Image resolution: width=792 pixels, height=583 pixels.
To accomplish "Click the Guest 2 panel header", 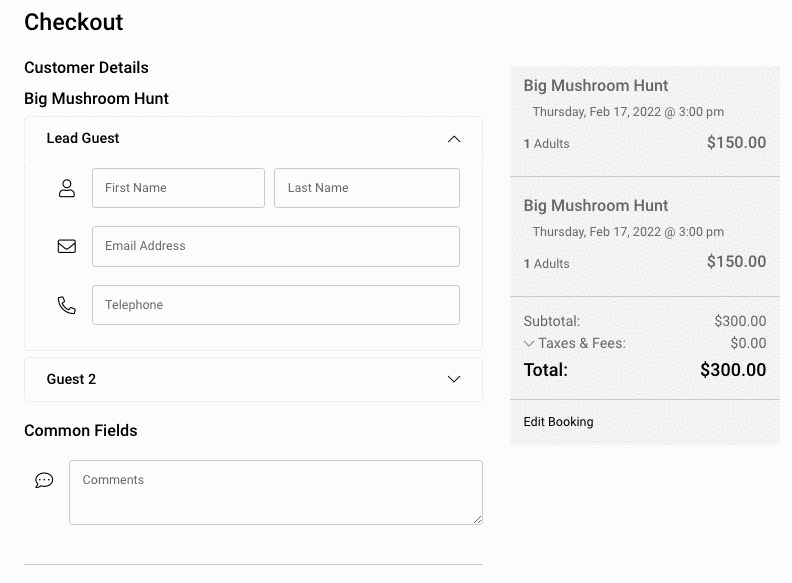I will pos(254,379).
